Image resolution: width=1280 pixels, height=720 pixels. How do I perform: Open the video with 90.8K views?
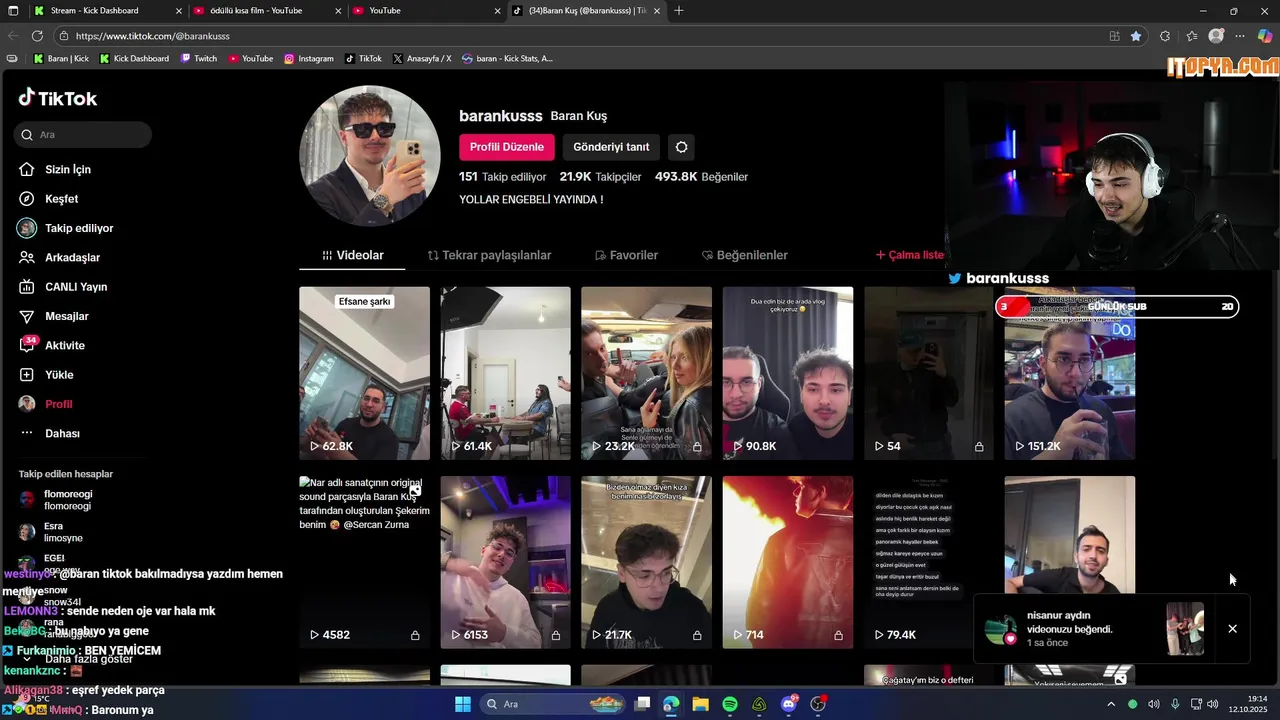click(x=788, y=373)
